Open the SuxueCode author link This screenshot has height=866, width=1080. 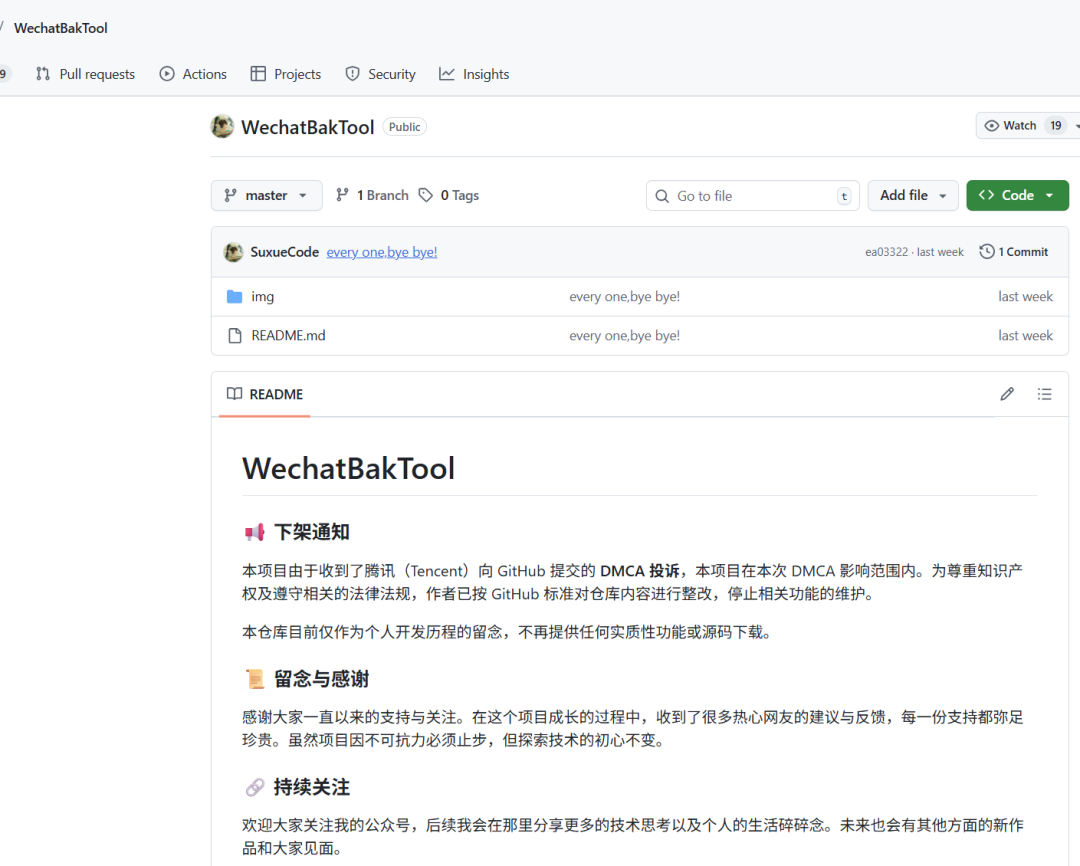click(284, 252)
